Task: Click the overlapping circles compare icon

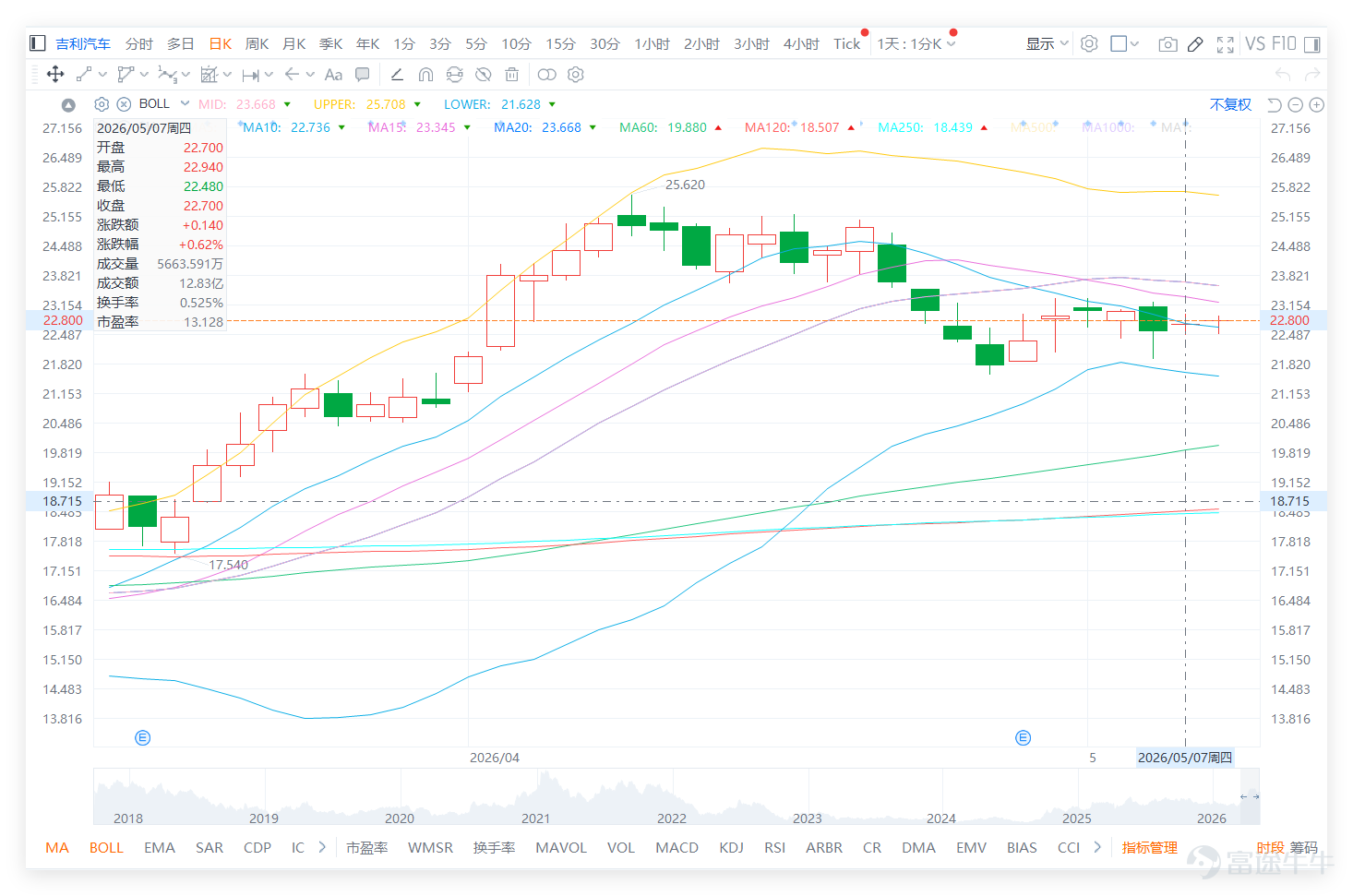Action: [x=546, y=75]
